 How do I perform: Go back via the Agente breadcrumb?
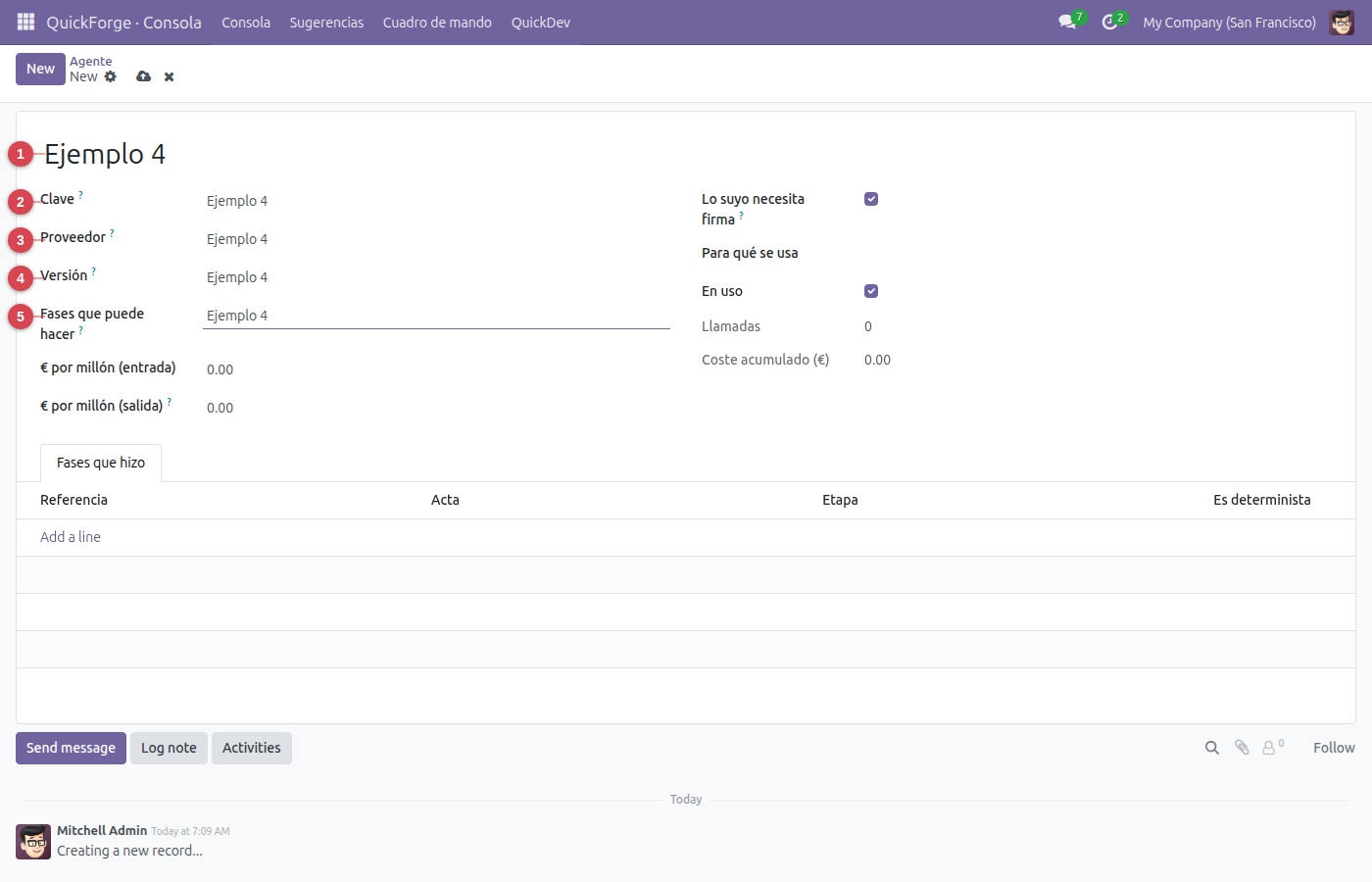click(x=91, y=61)
